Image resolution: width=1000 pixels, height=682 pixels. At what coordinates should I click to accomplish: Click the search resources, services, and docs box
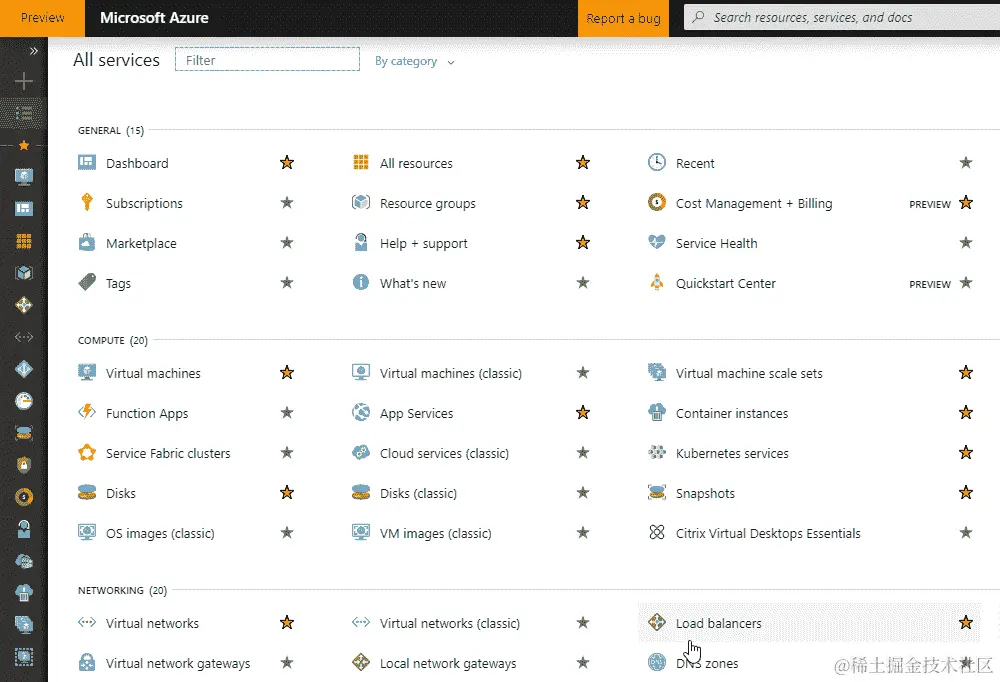(x=842, y=18)
